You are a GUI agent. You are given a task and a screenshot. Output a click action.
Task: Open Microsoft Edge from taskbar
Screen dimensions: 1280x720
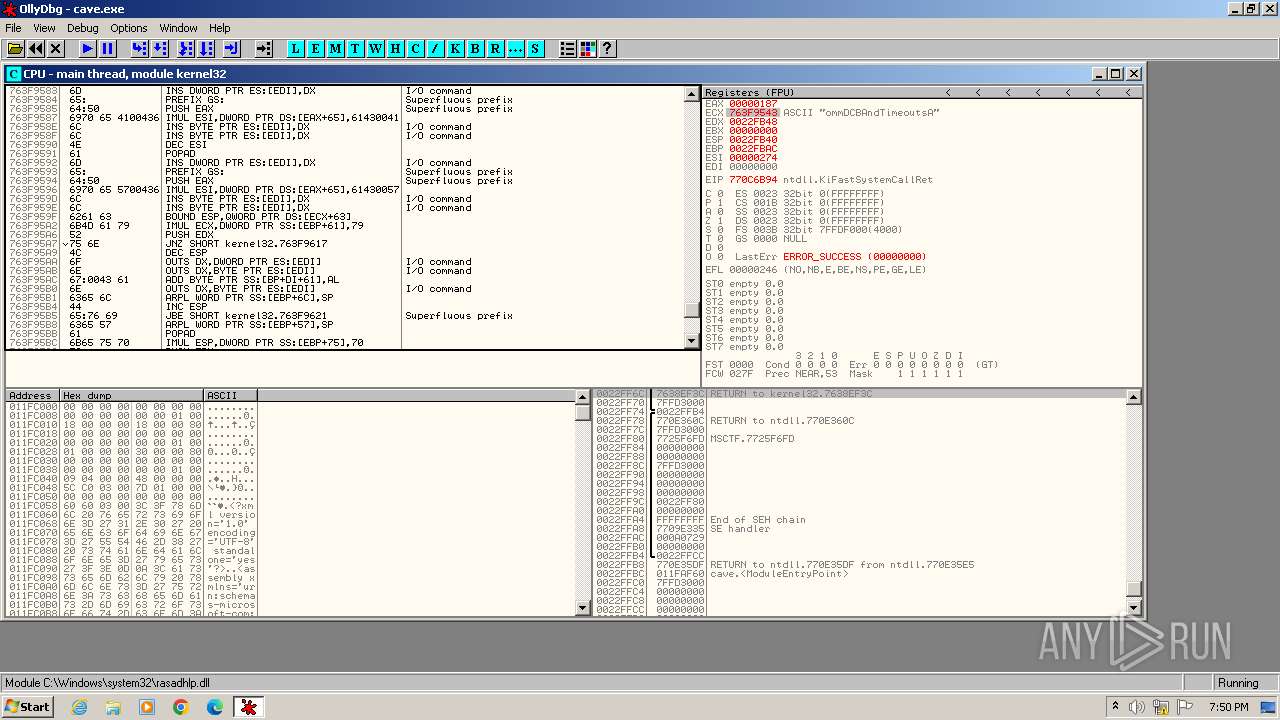click(214, 707)
